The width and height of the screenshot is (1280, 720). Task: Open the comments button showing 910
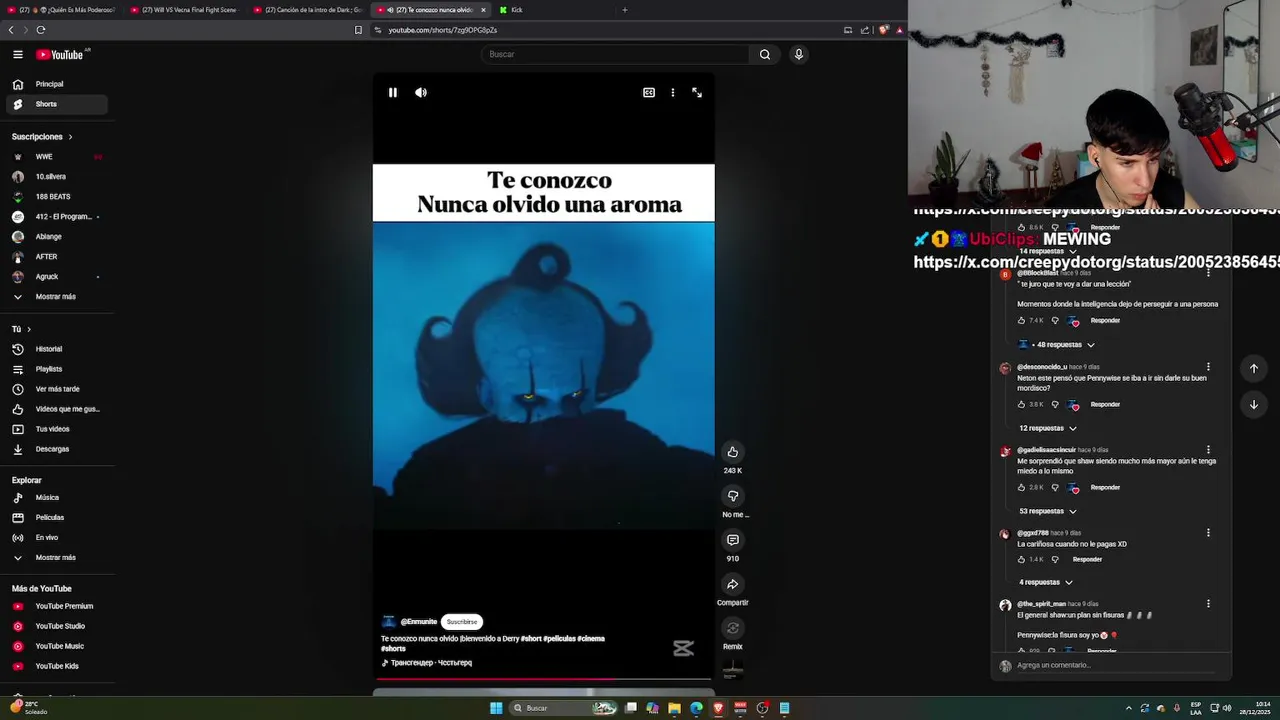(733, 540)
